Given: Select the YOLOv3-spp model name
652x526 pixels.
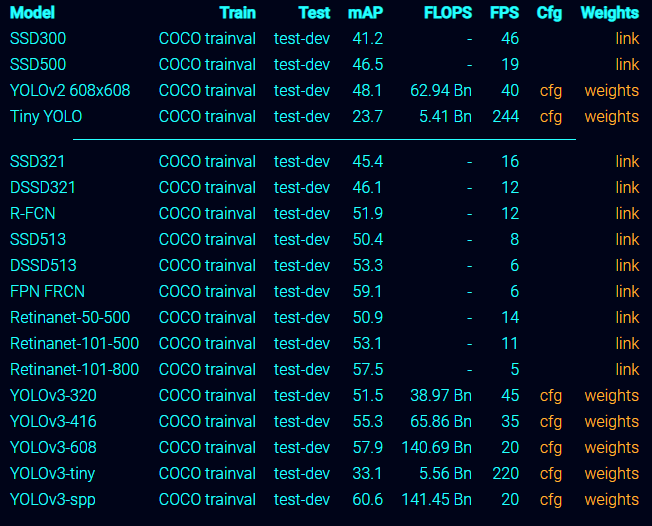Looking at the screenshot, I should tap(53, 500).
